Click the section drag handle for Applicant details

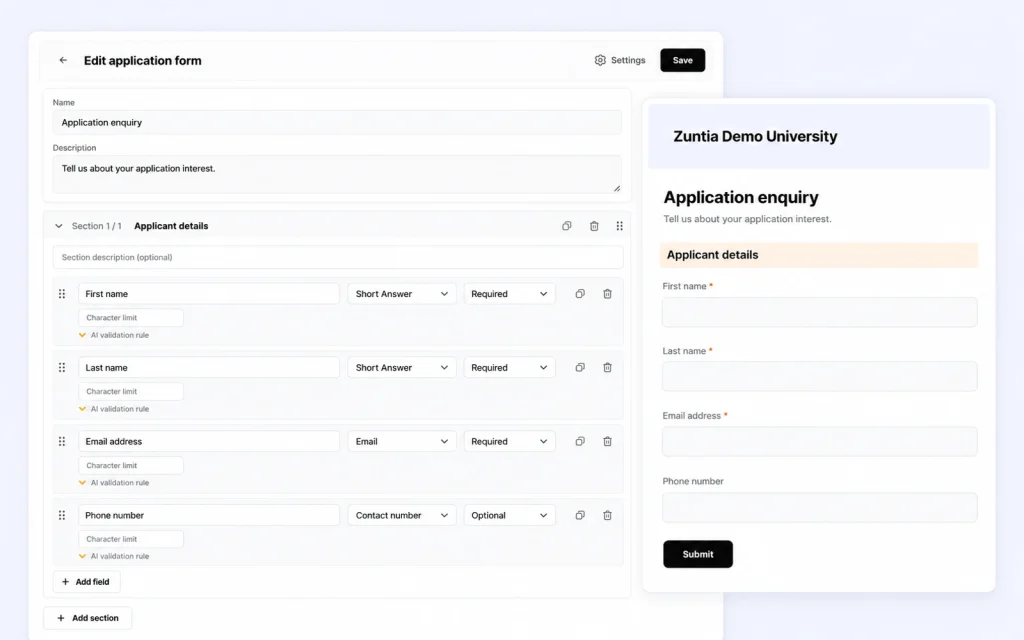tap(619, 226)
